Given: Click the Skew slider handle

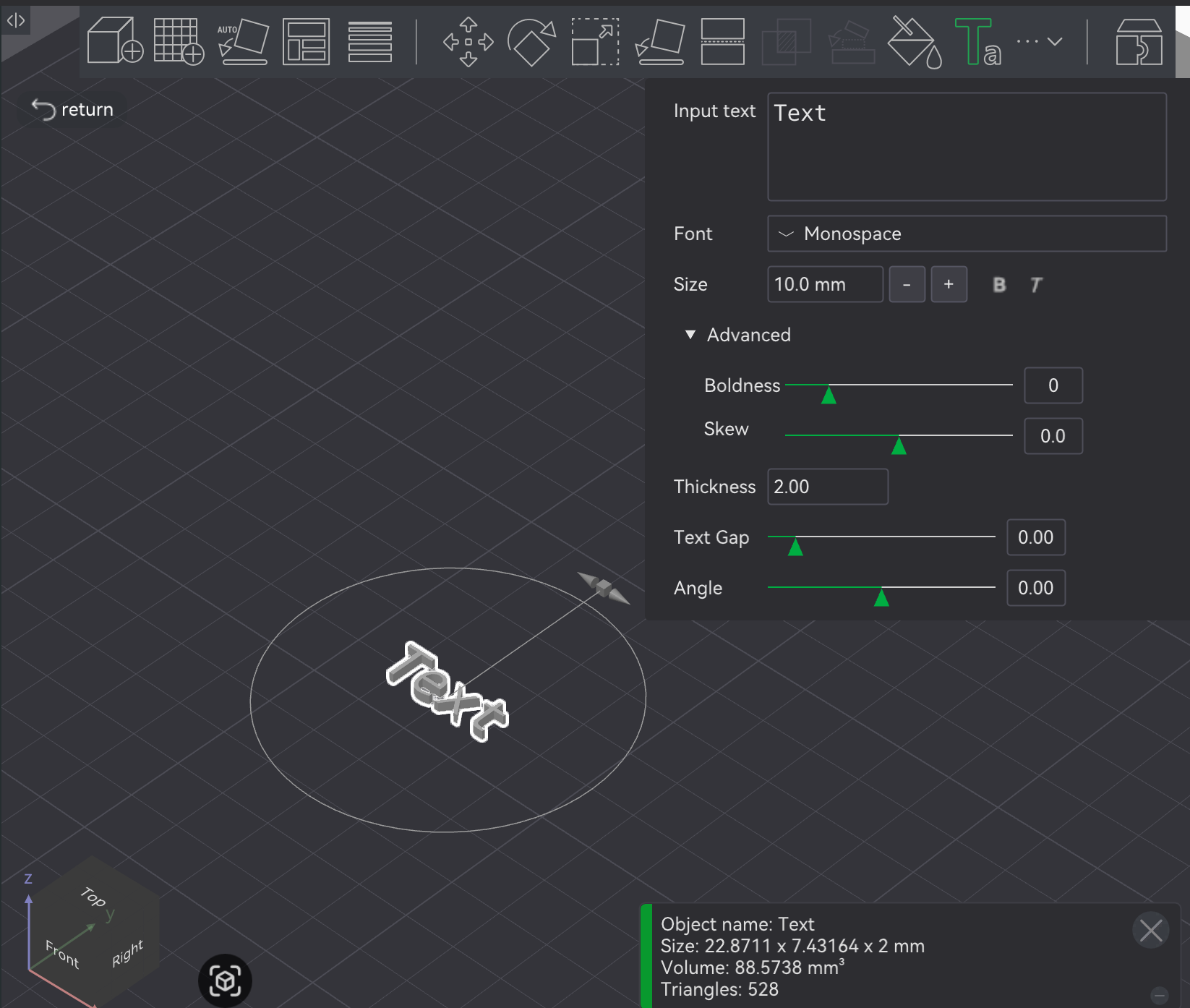Looking at the screenshot, I should [x=899, y=445].
